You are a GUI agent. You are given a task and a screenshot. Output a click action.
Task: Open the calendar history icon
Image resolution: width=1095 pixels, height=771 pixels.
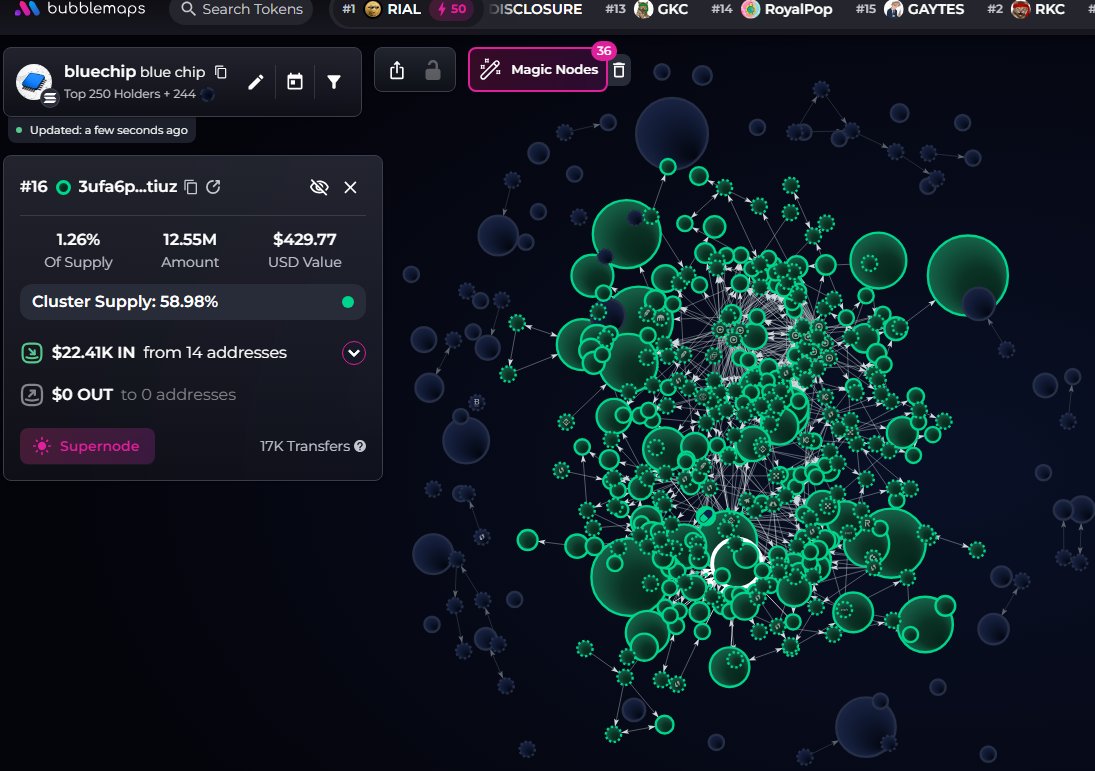295,82
